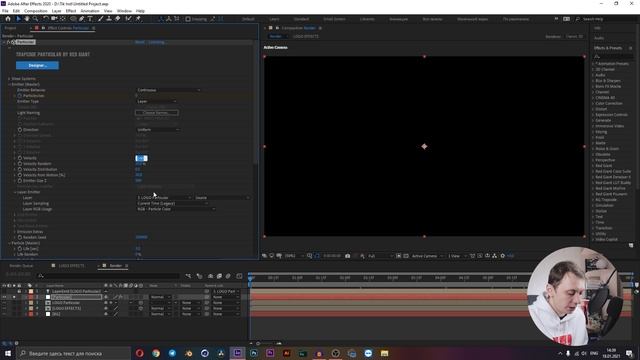
Task: Click Active Camera view dropdown
Action: [427, 256]
